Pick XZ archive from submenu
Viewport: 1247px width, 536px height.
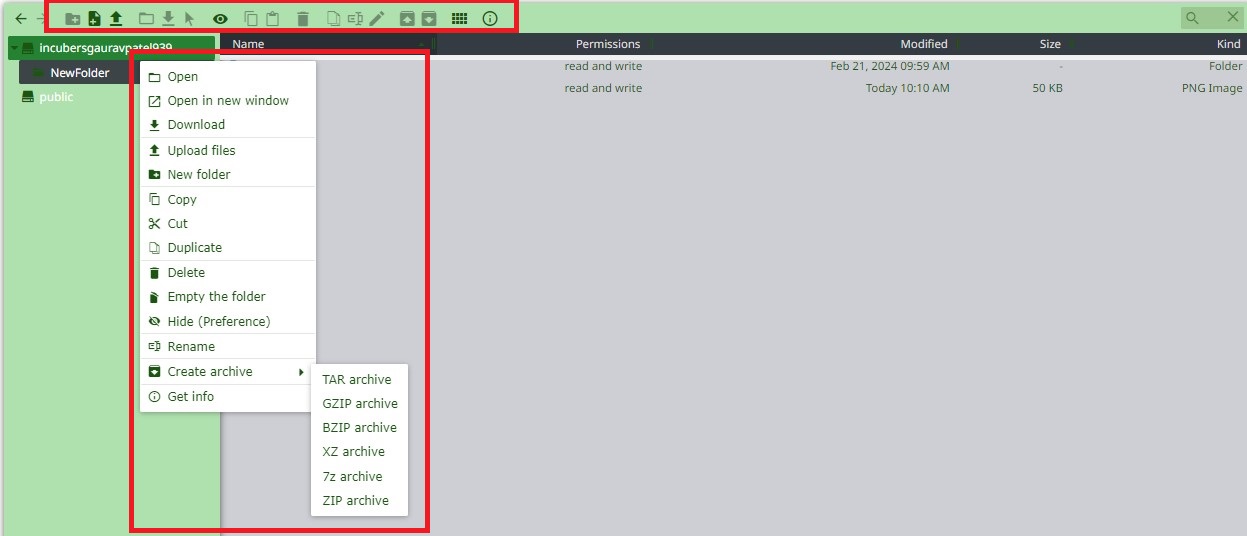coord(360,451)
